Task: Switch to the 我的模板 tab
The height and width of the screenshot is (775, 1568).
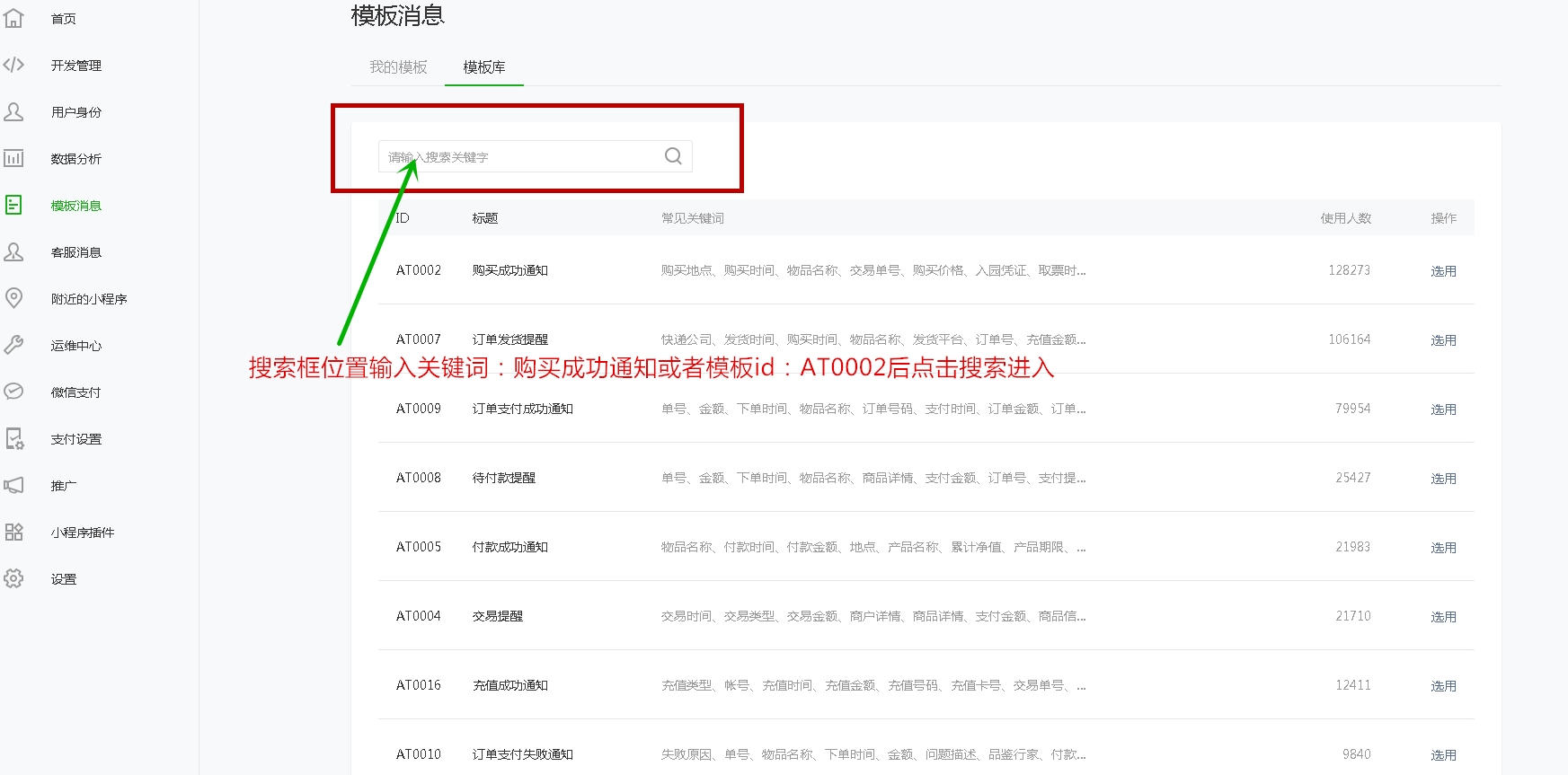Action: point(398,67)
